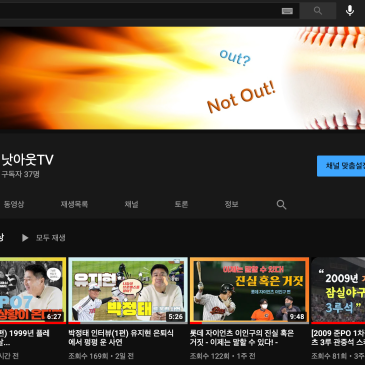Click the 모두 재생 link
365x365 pixels.
click(51, 238)
